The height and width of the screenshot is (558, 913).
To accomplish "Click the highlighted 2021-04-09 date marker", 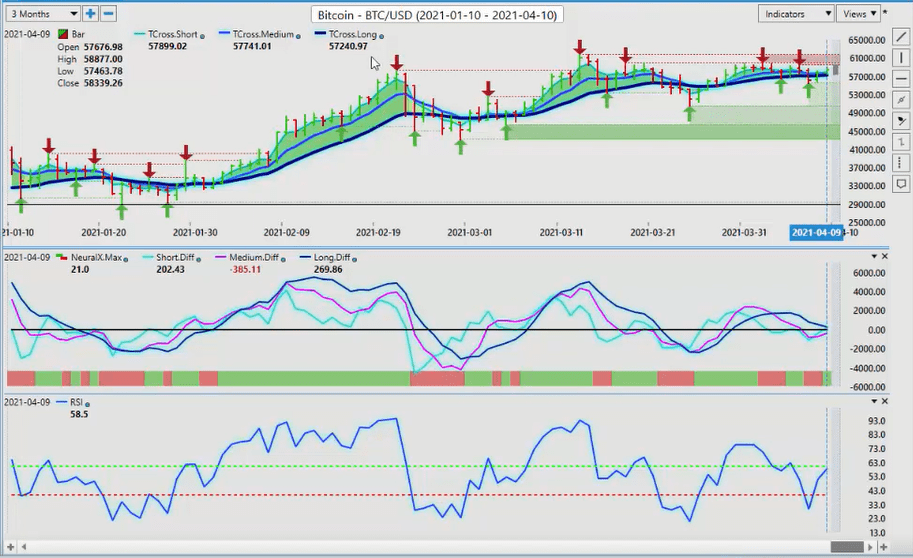I will click(816, 232).
